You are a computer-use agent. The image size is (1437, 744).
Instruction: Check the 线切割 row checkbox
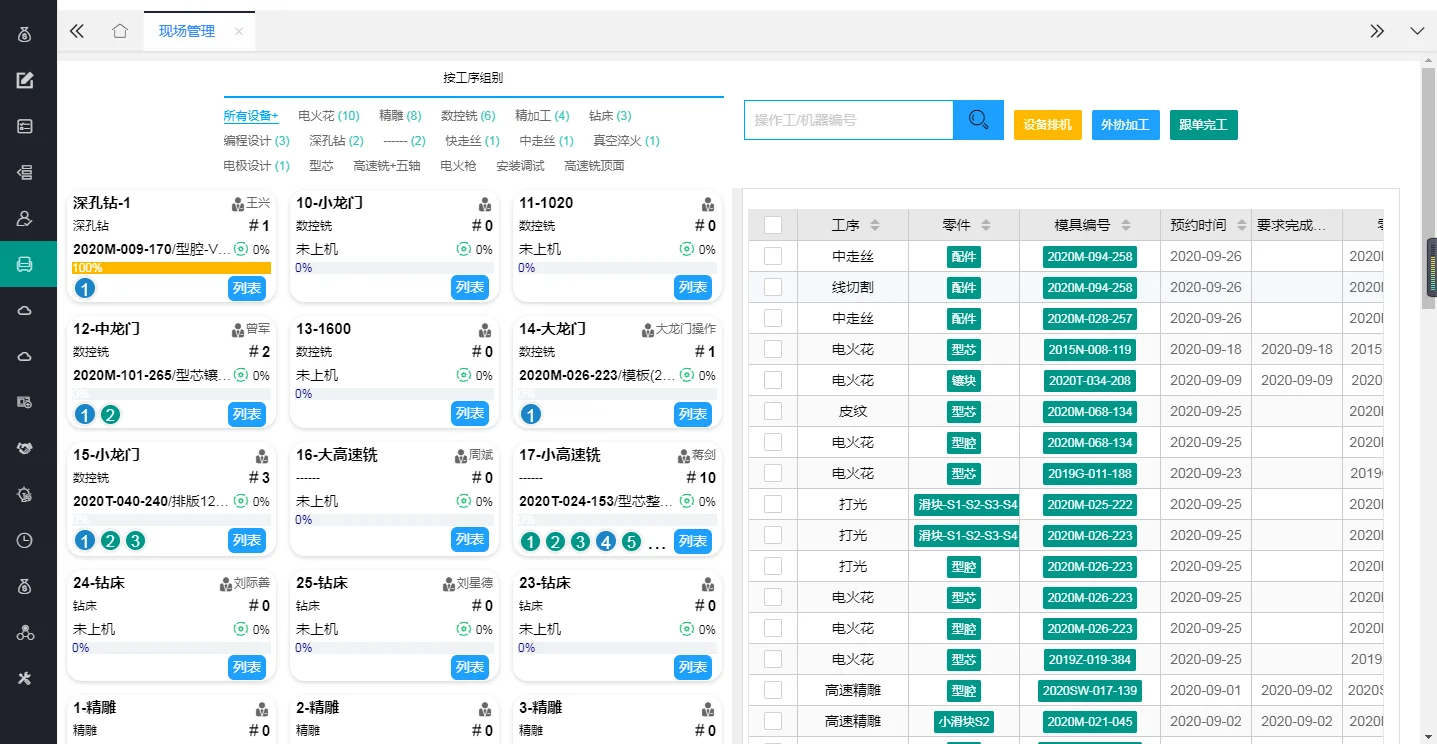tap(773, 287)
